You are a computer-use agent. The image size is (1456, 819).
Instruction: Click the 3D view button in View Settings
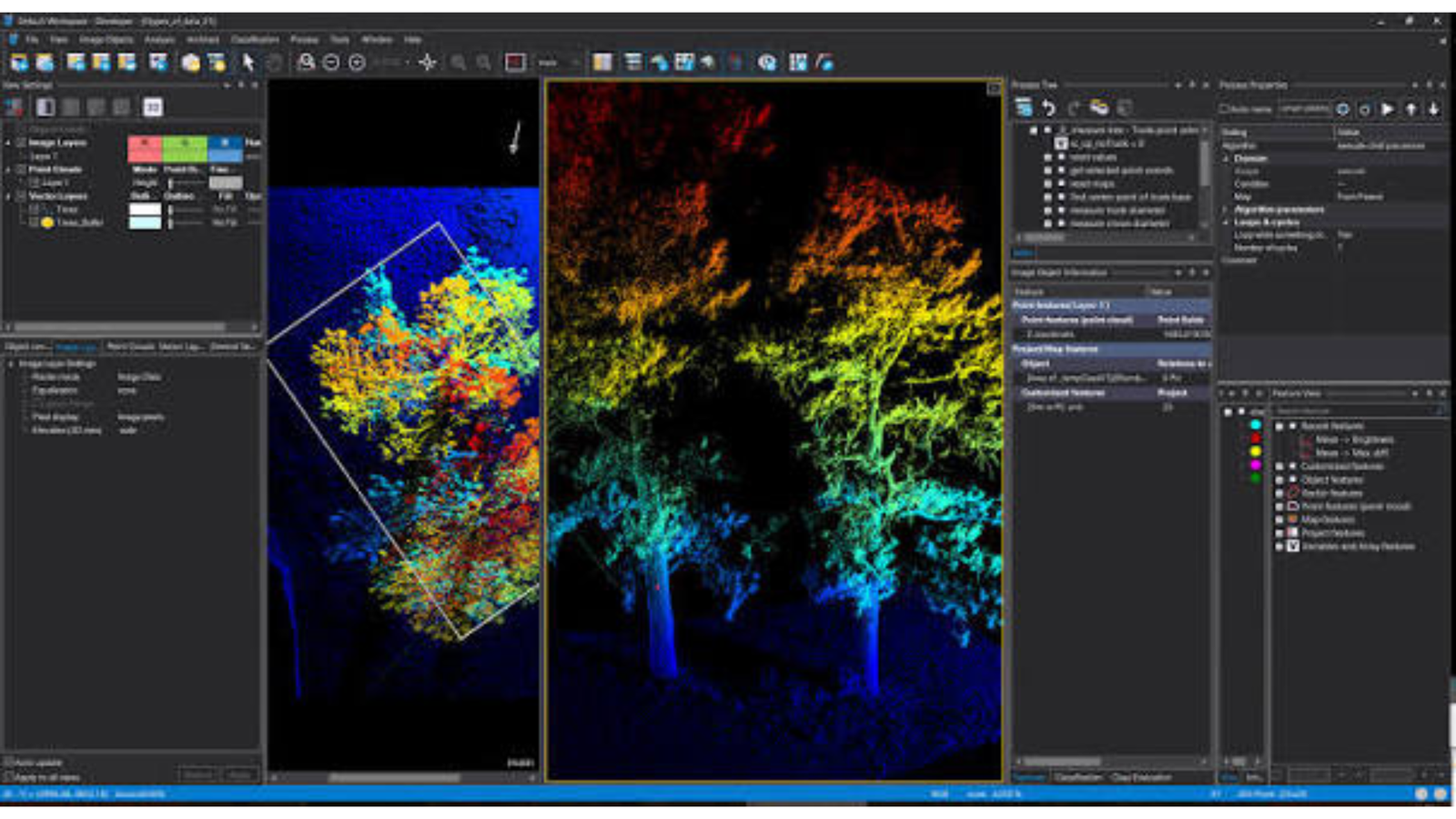coord(153,107)
